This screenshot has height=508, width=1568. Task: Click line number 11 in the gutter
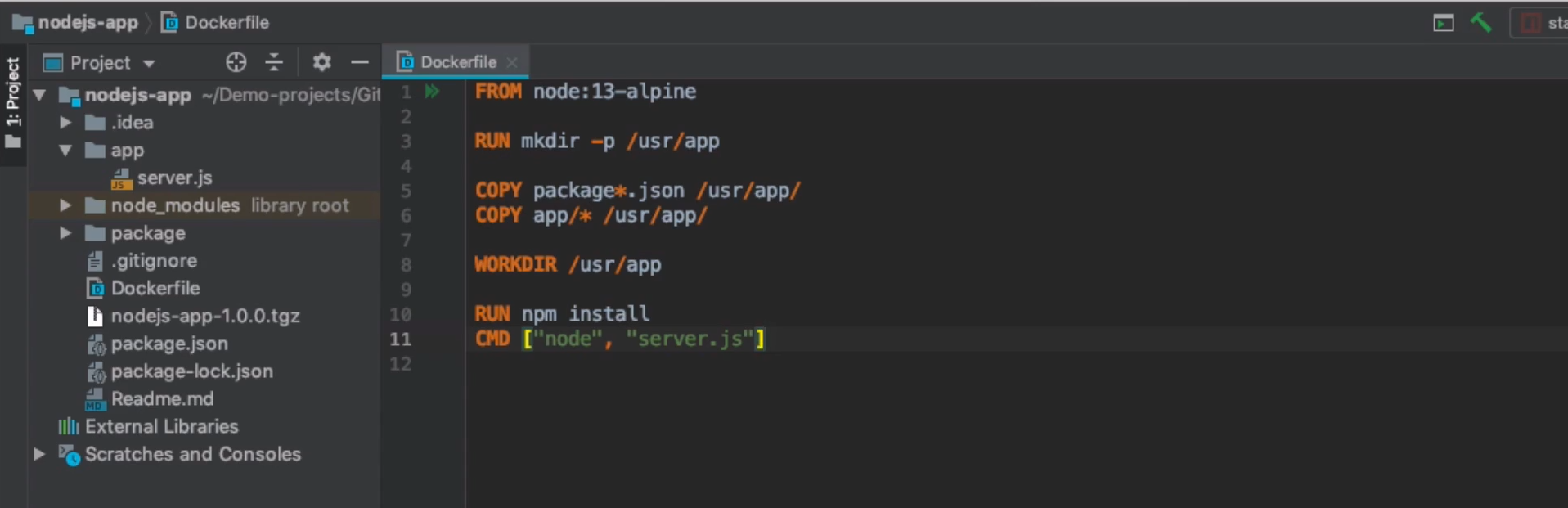400,339
